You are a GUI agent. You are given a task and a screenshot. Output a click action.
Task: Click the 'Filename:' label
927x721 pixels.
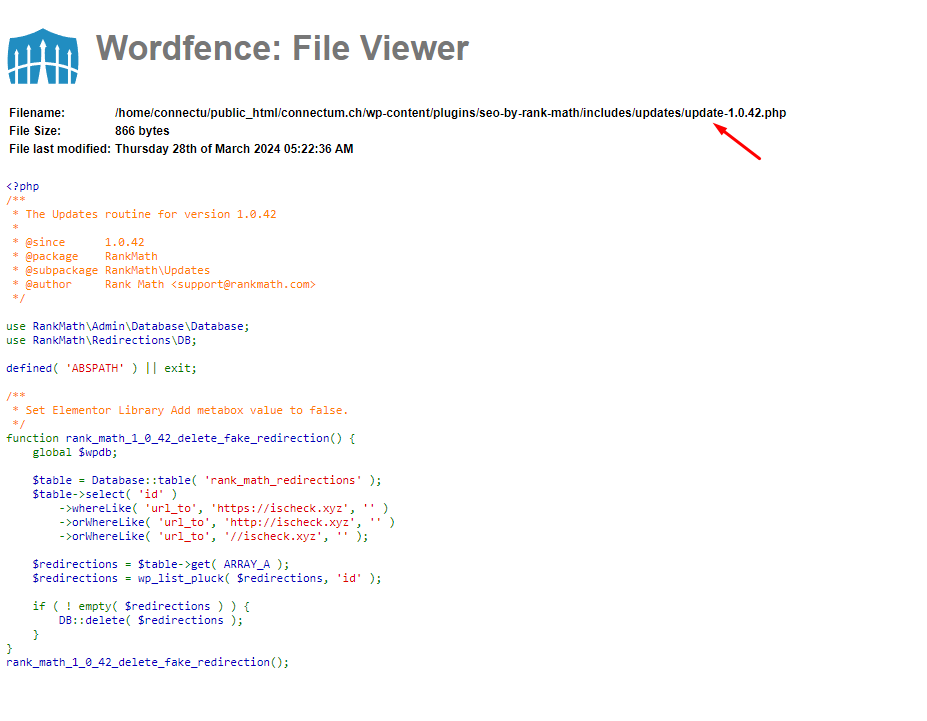pyautogui.click(x=37, y=113)
